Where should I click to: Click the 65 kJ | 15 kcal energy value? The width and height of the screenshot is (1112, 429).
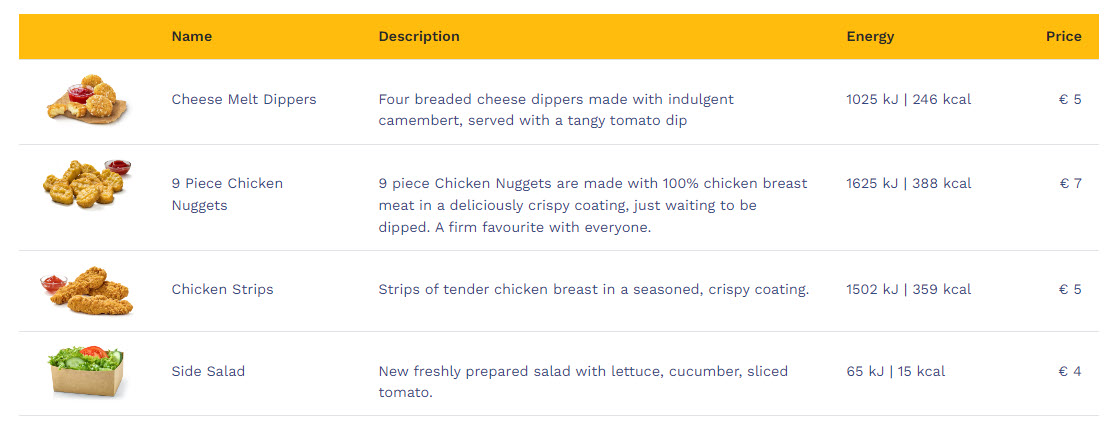[895, 371]
